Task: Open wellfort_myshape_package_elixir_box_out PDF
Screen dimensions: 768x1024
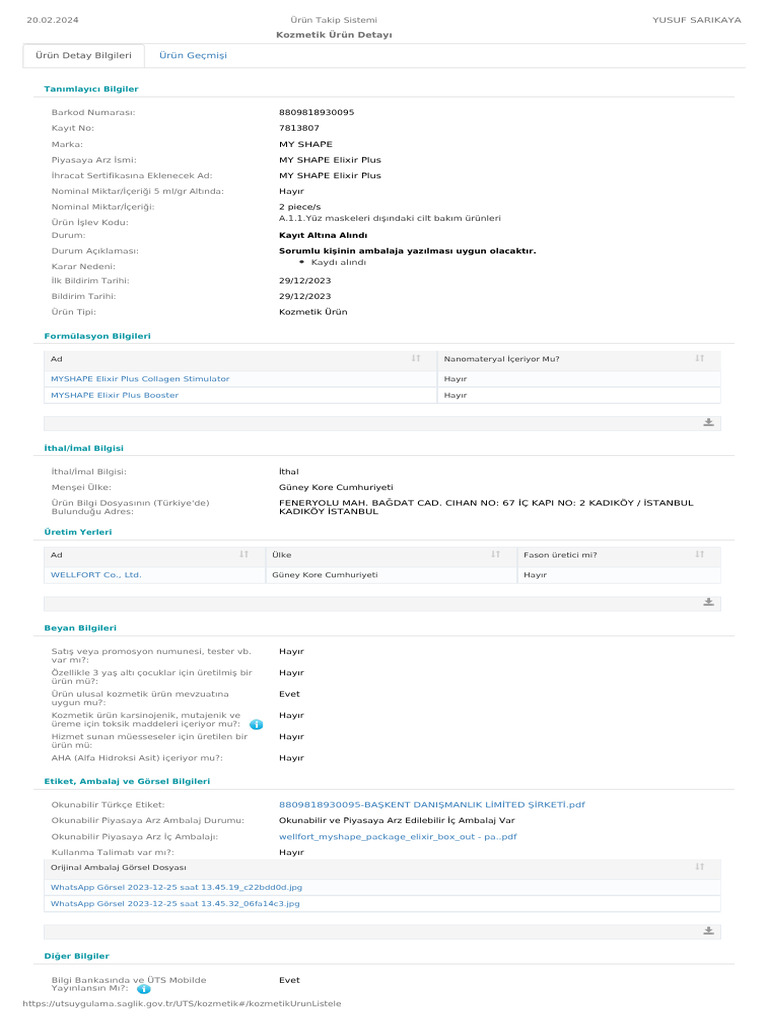Action: (398, 837)
